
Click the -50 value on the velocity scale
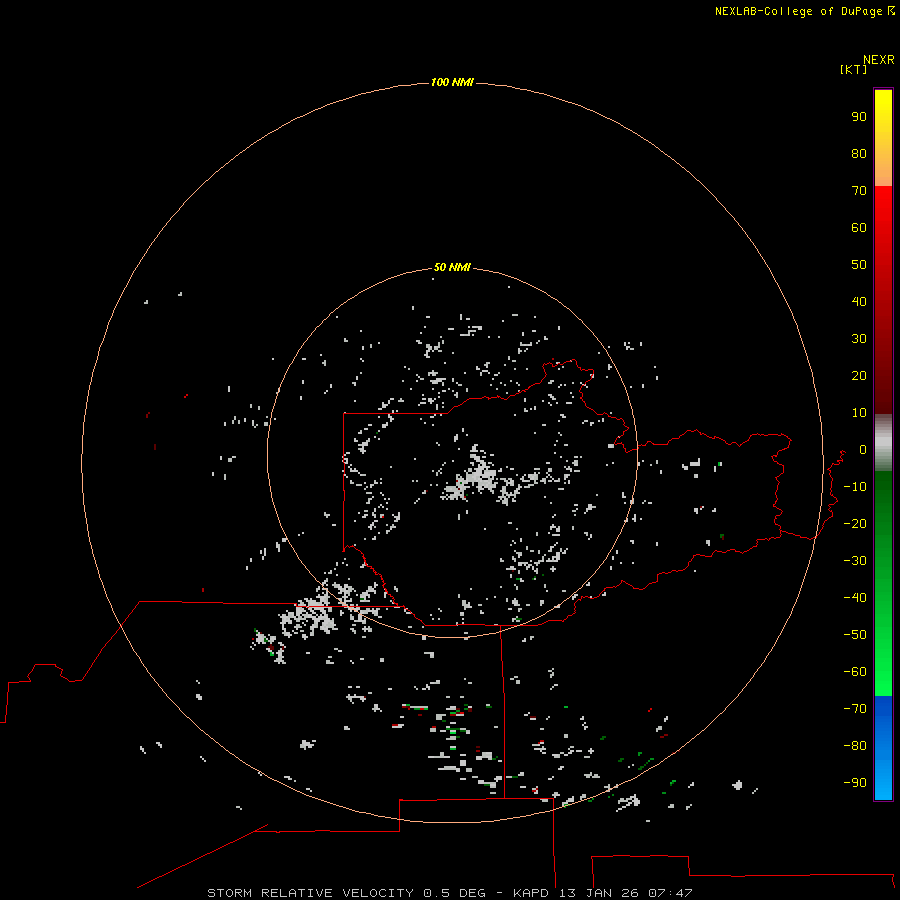pyautogui.click(x=855, y=634)
